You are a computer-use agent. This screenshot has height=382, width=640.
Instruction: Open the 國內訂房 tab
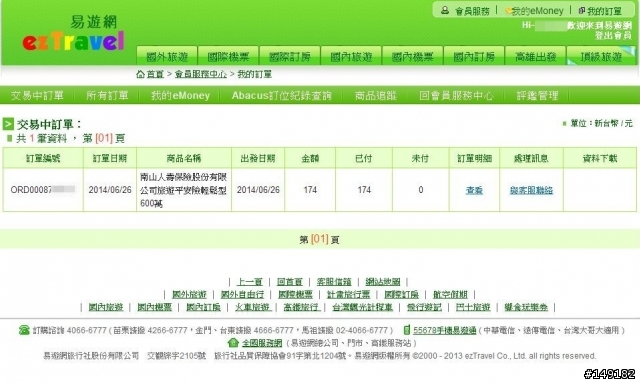[x=474, y=56]
